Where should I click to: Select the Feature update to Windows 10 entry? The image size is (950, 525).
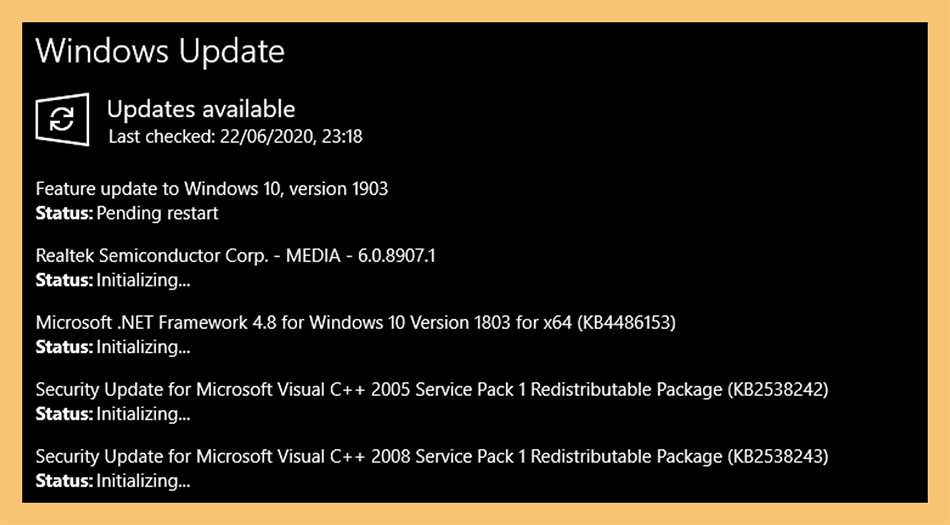pyautogui.click(x=211, y=189)
